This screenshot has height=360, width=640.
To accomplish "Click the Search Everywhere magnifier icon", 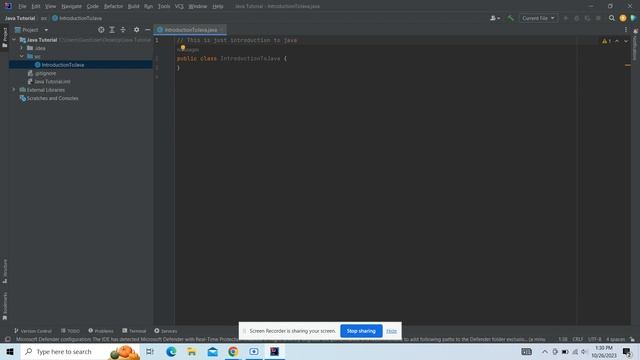I will tap(611, 18).
